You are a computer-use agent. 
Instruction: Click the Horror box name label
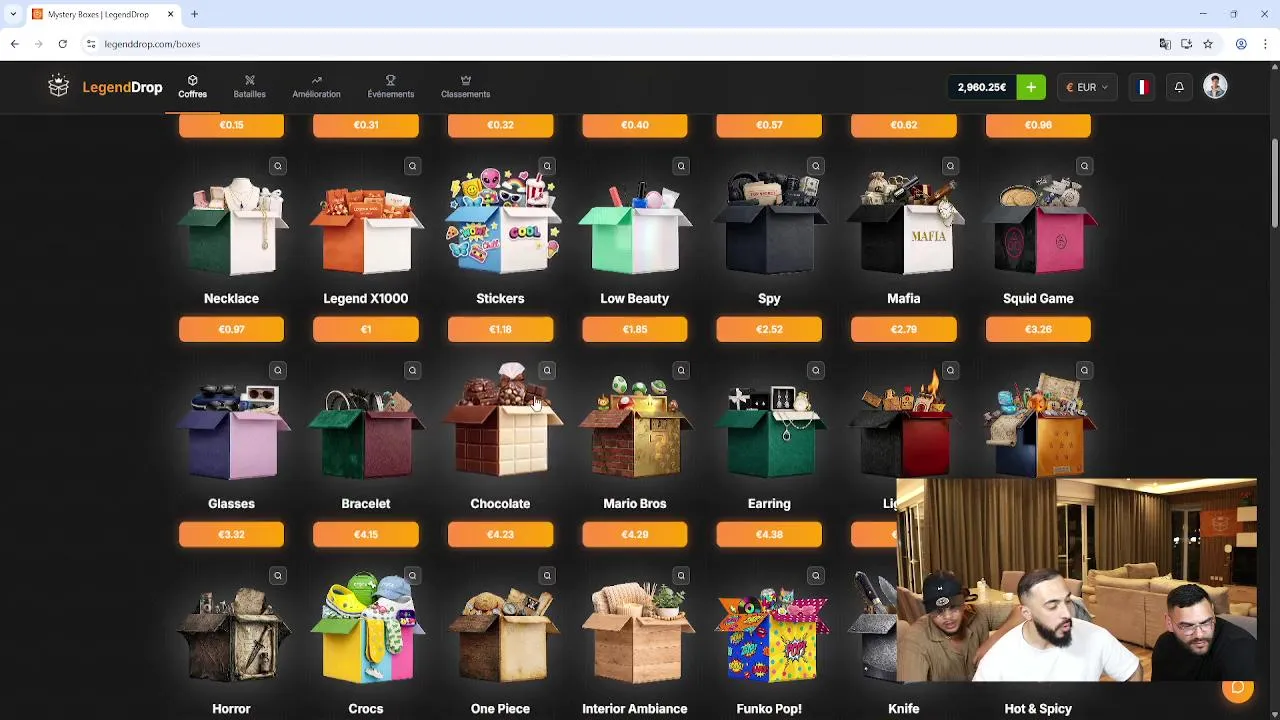[231, 709]
